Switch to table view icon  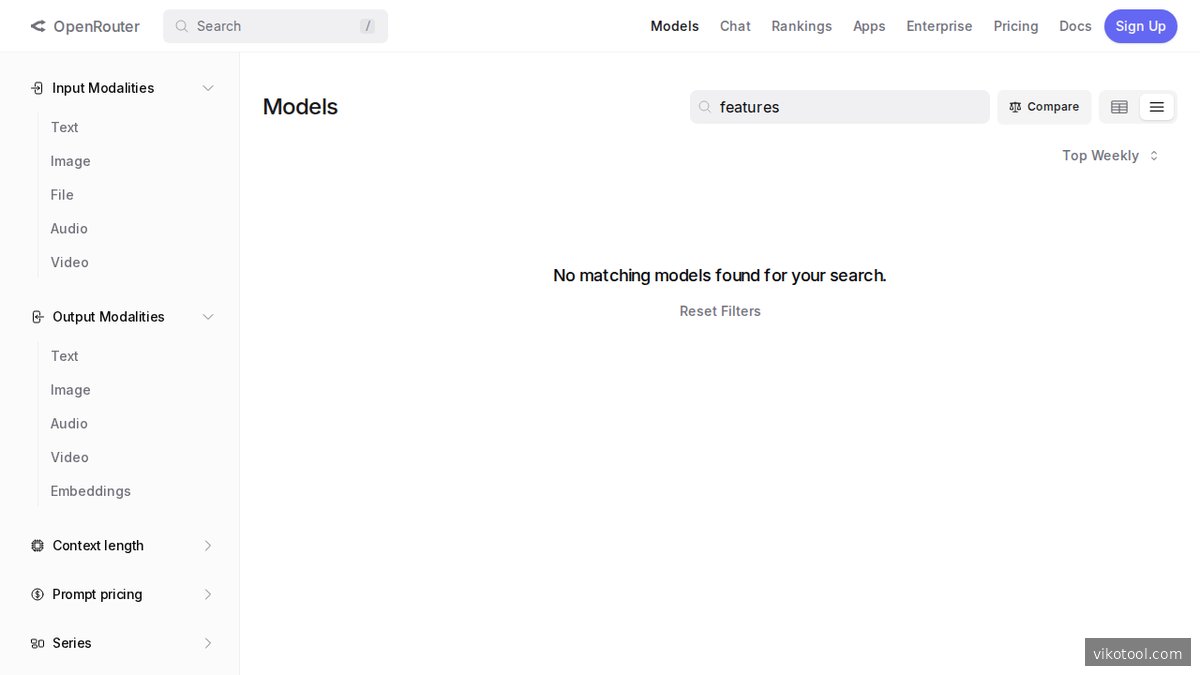click(1119, 107)
